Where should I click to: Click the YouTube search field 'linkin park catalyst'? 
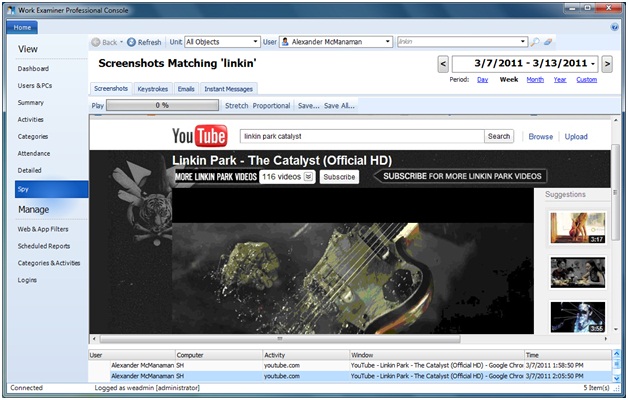point(362,136)
